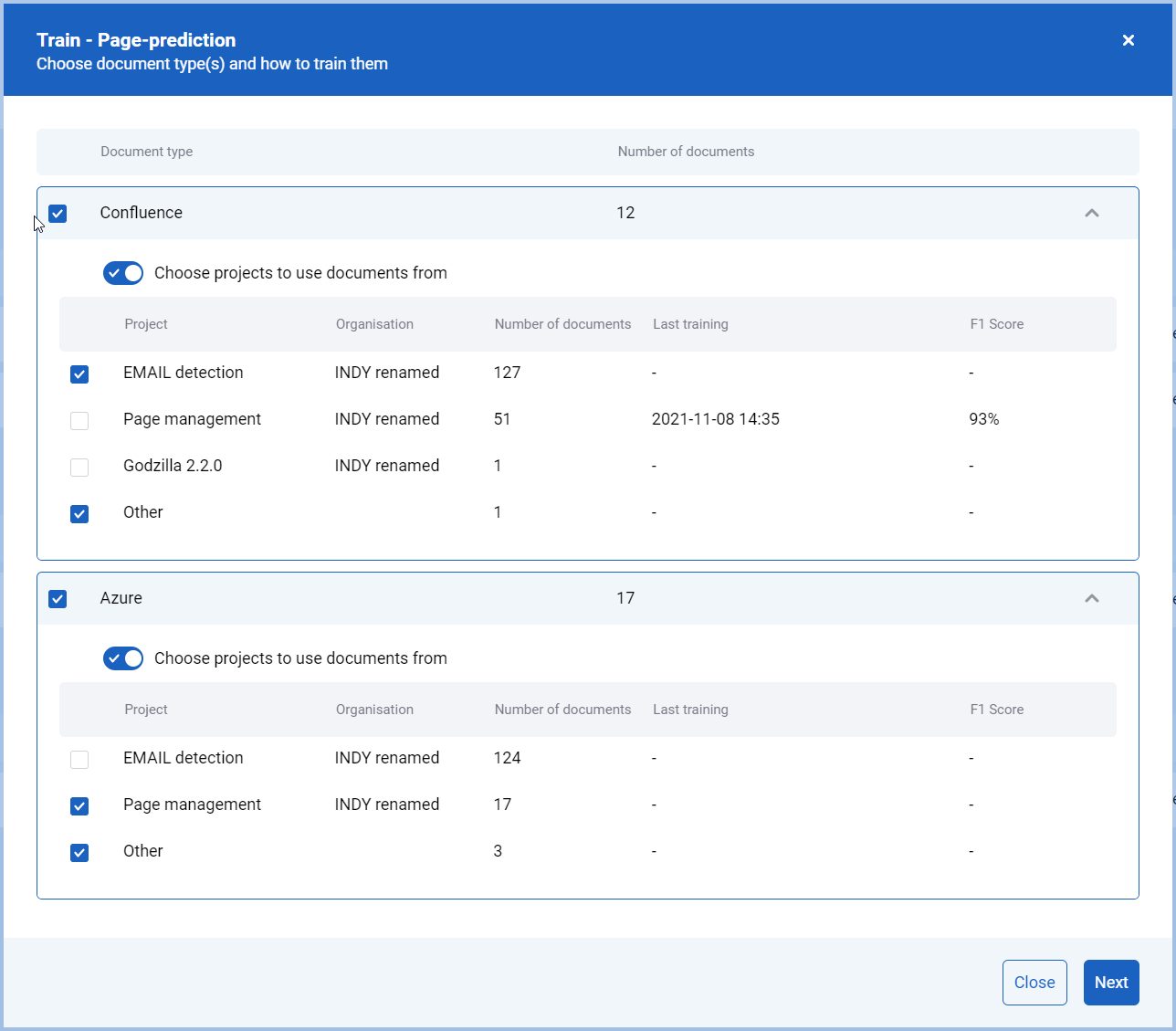Collapse the Confluence section chevron
This screenshot has height=1031, width=1176.
(x=1092, y=213)
